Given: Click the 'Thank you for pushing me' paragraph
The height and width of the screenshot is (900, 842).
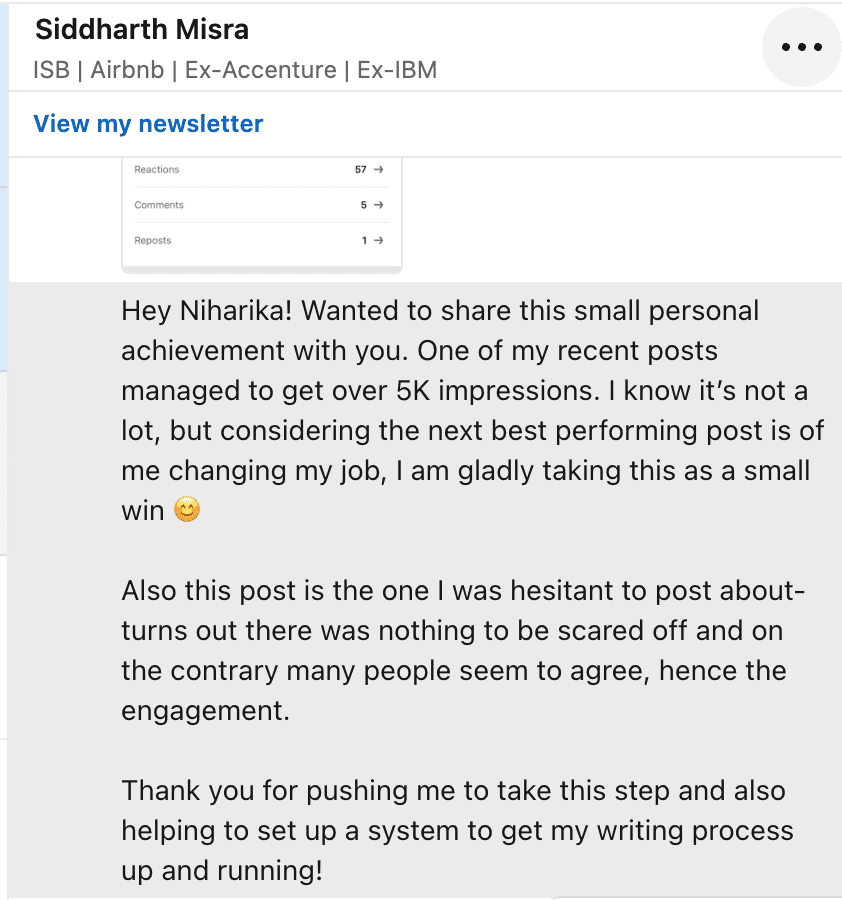Looking at the screenshot, I should (457, 831).
